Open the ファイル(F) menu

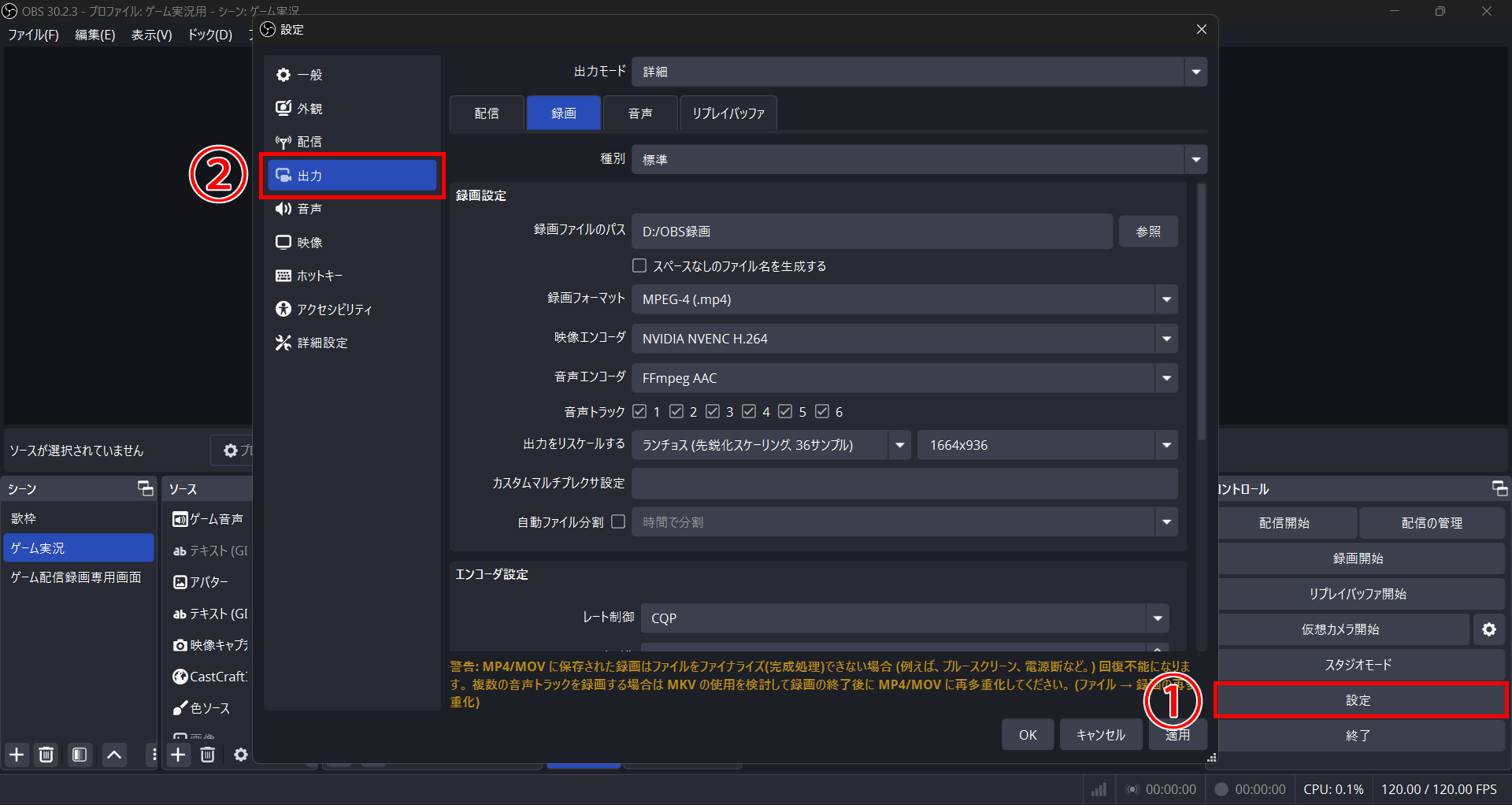[x=34, y=35]
